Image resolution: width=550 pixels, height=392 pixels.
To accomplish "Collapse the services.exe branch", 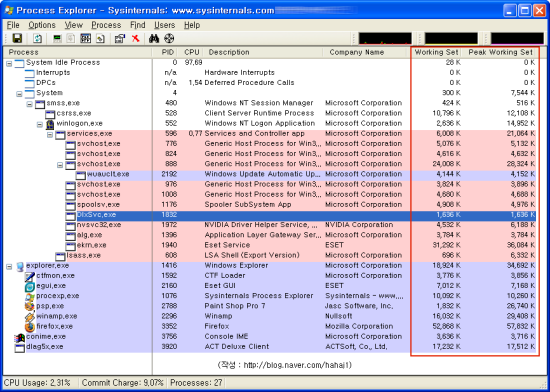I will tap(50, 135).
